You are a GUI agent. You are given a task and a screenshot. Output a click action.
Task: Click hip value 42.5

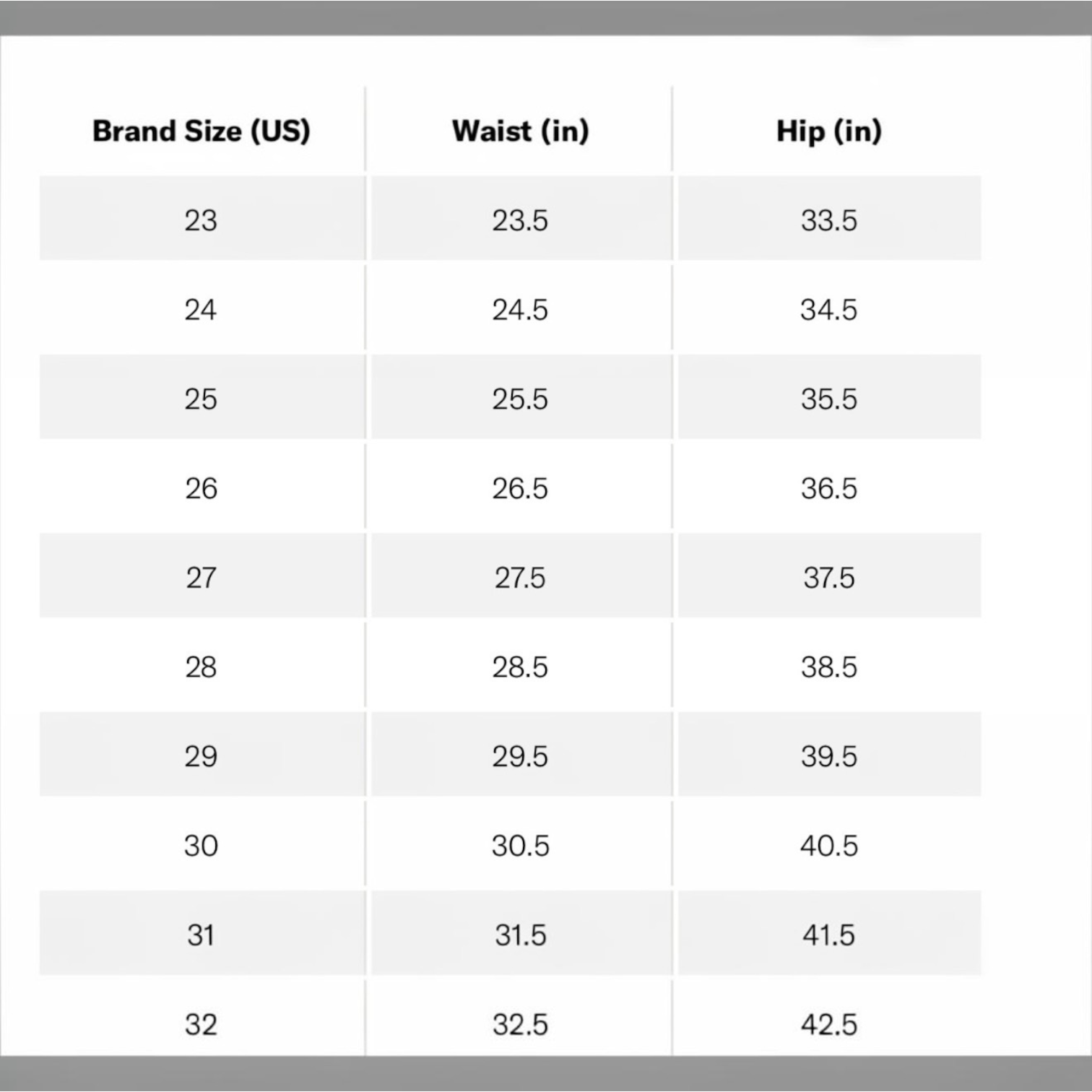[x=829, y=1024]
